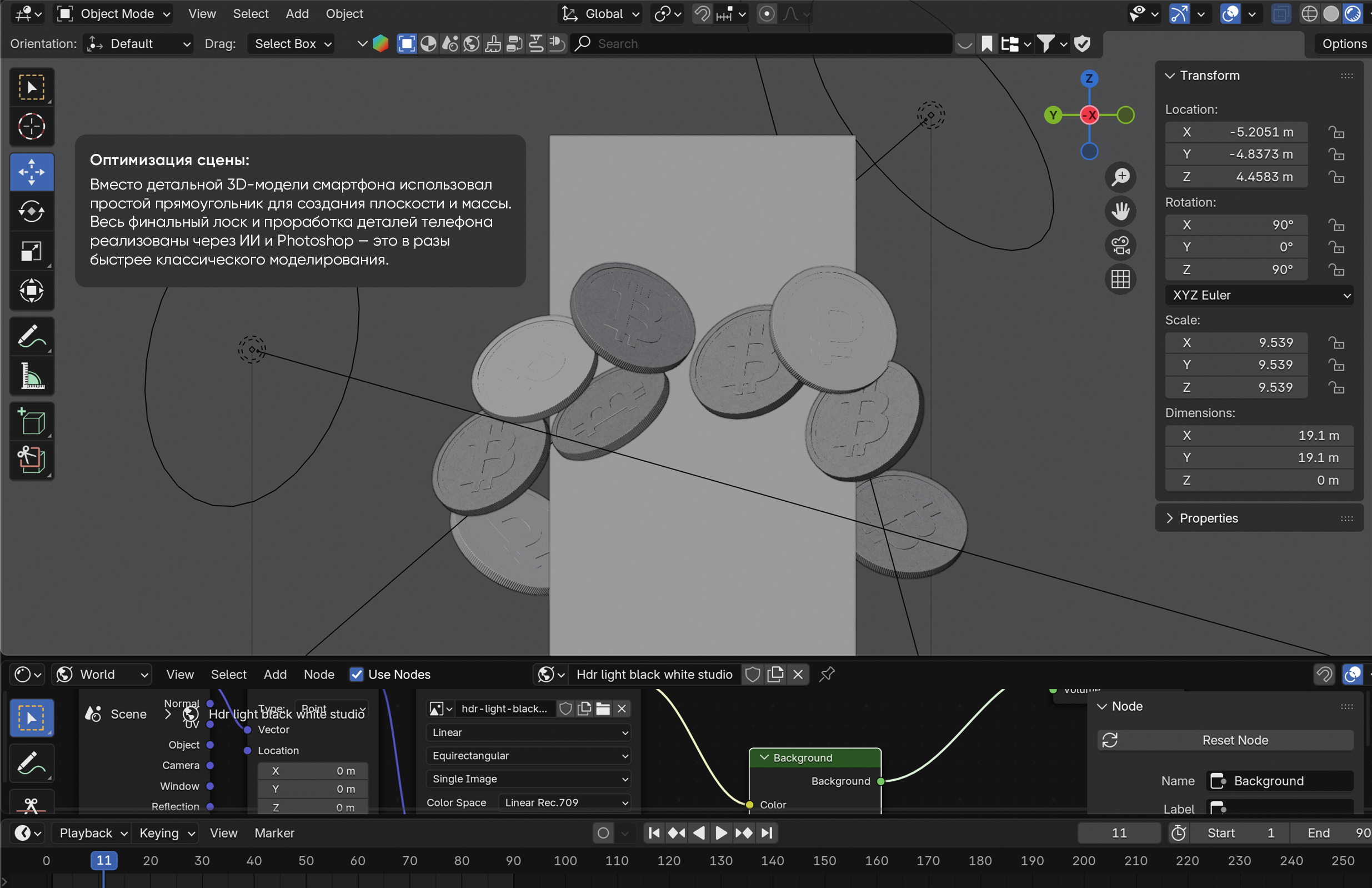
Task: Adjust the Location X value field
Action: point(1236,132)
